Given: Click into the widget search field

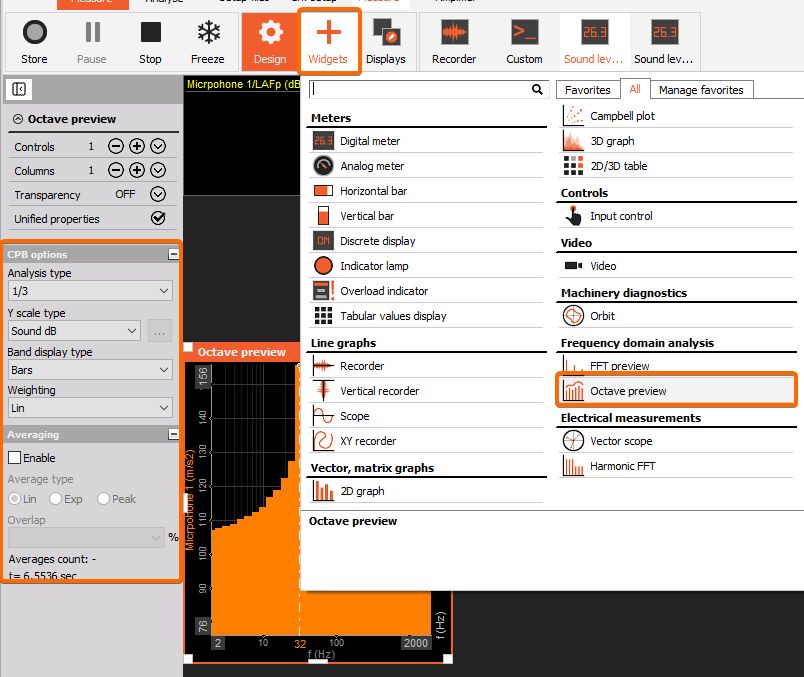Looking at the screenshot, I should coord(420,89).
